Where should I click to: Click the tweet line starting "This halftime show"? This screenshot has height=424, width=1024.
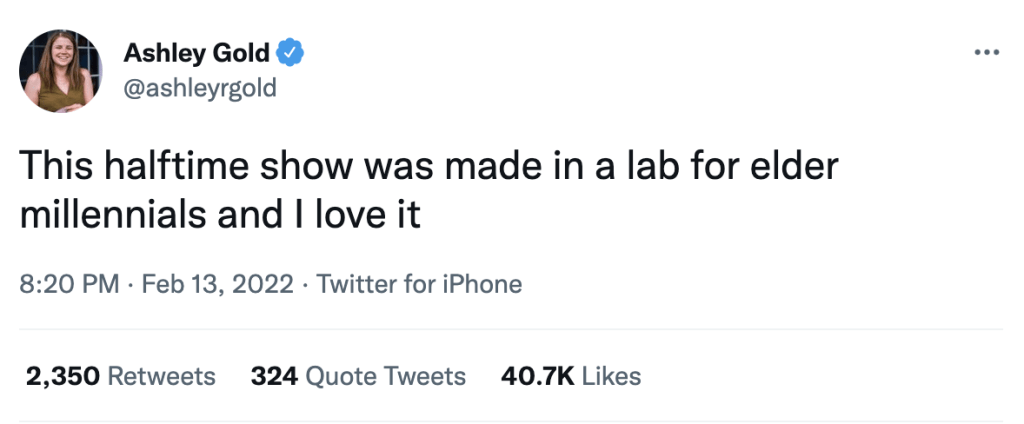[428, 166]
